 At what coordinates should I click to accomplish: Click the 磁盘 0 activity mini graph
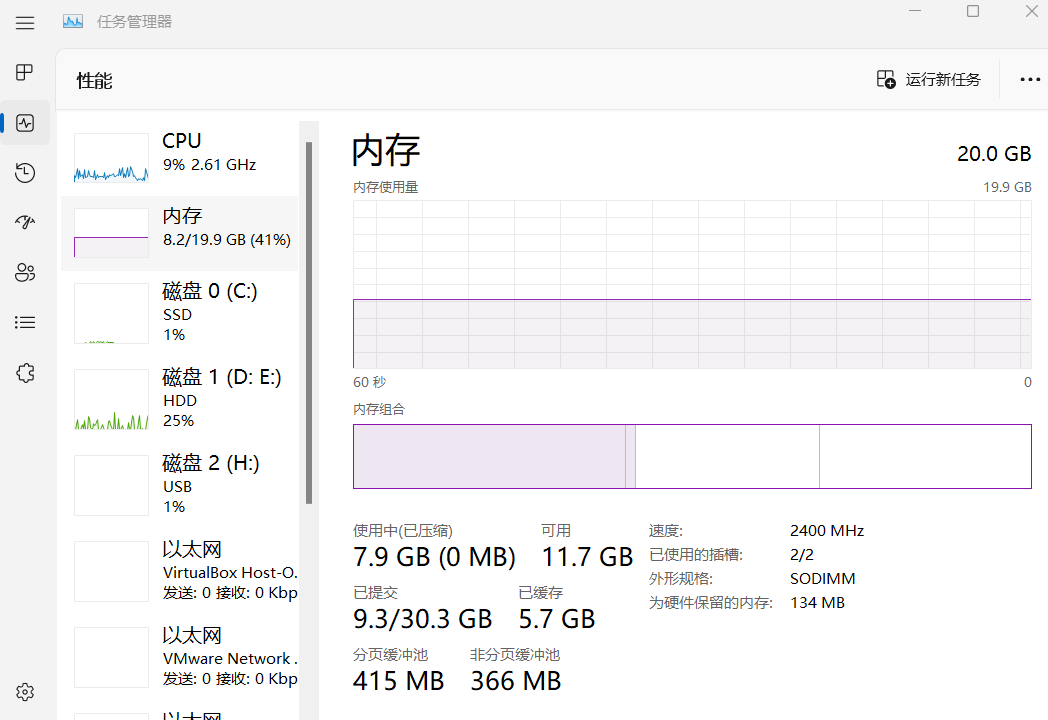[x=111, y=314]
